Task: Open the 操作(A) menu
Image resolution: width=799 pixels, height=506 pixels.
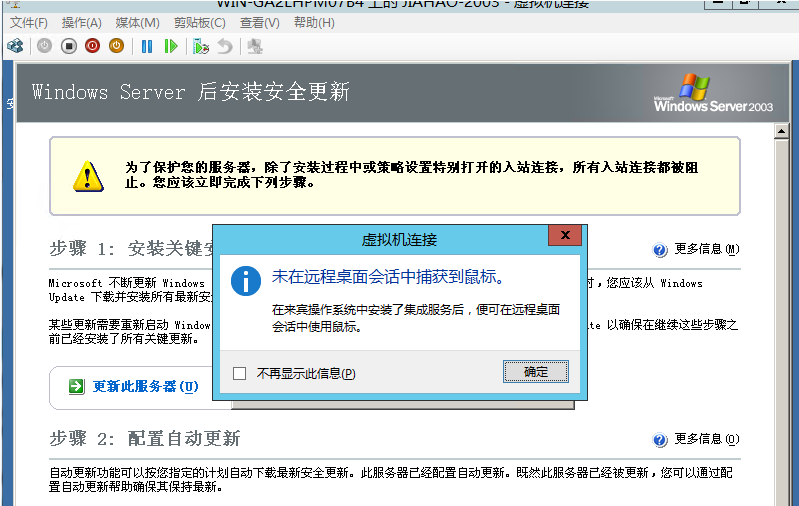Action: pos(82,22)
